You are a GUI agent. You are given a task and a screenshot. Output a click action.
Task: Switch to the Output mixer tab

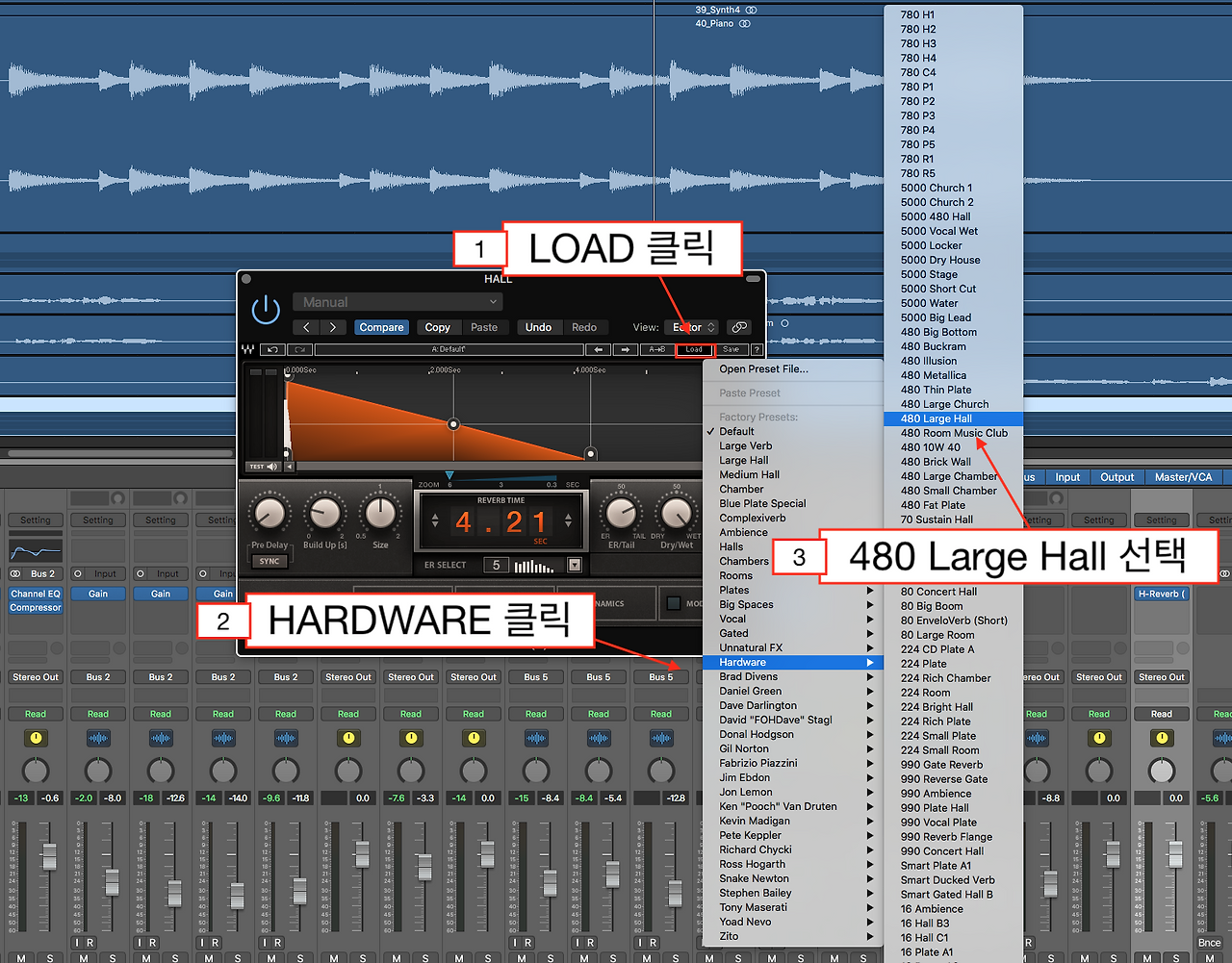pos(1116,477)
